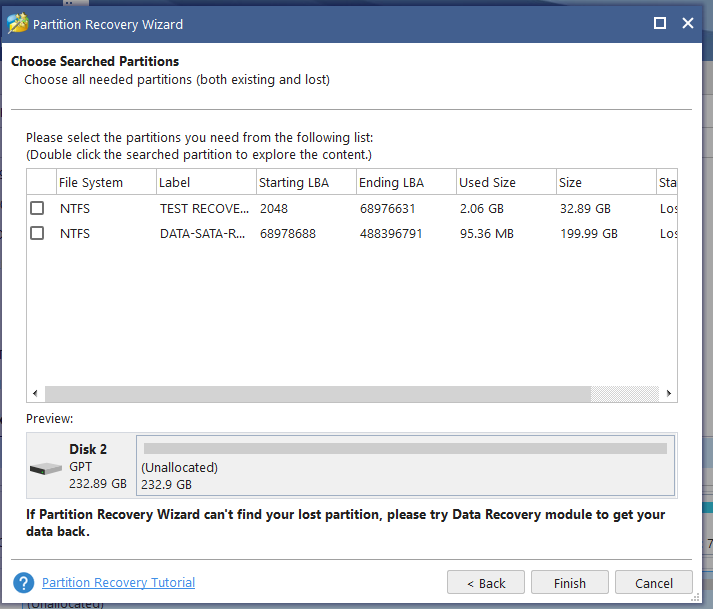Screen dimensions: 713x609
Task: Click the blue help question mark icon
Action: point(24,583)
